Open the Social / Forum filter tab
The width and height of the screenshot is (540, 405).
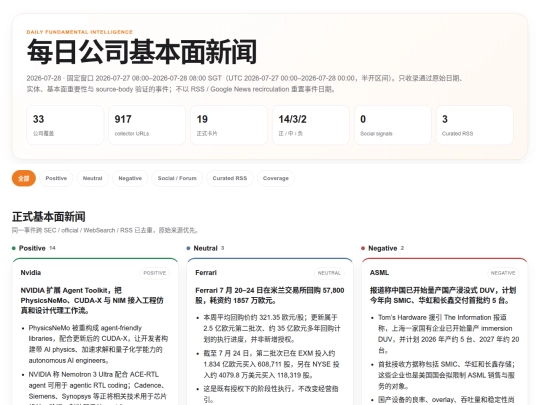177,178
